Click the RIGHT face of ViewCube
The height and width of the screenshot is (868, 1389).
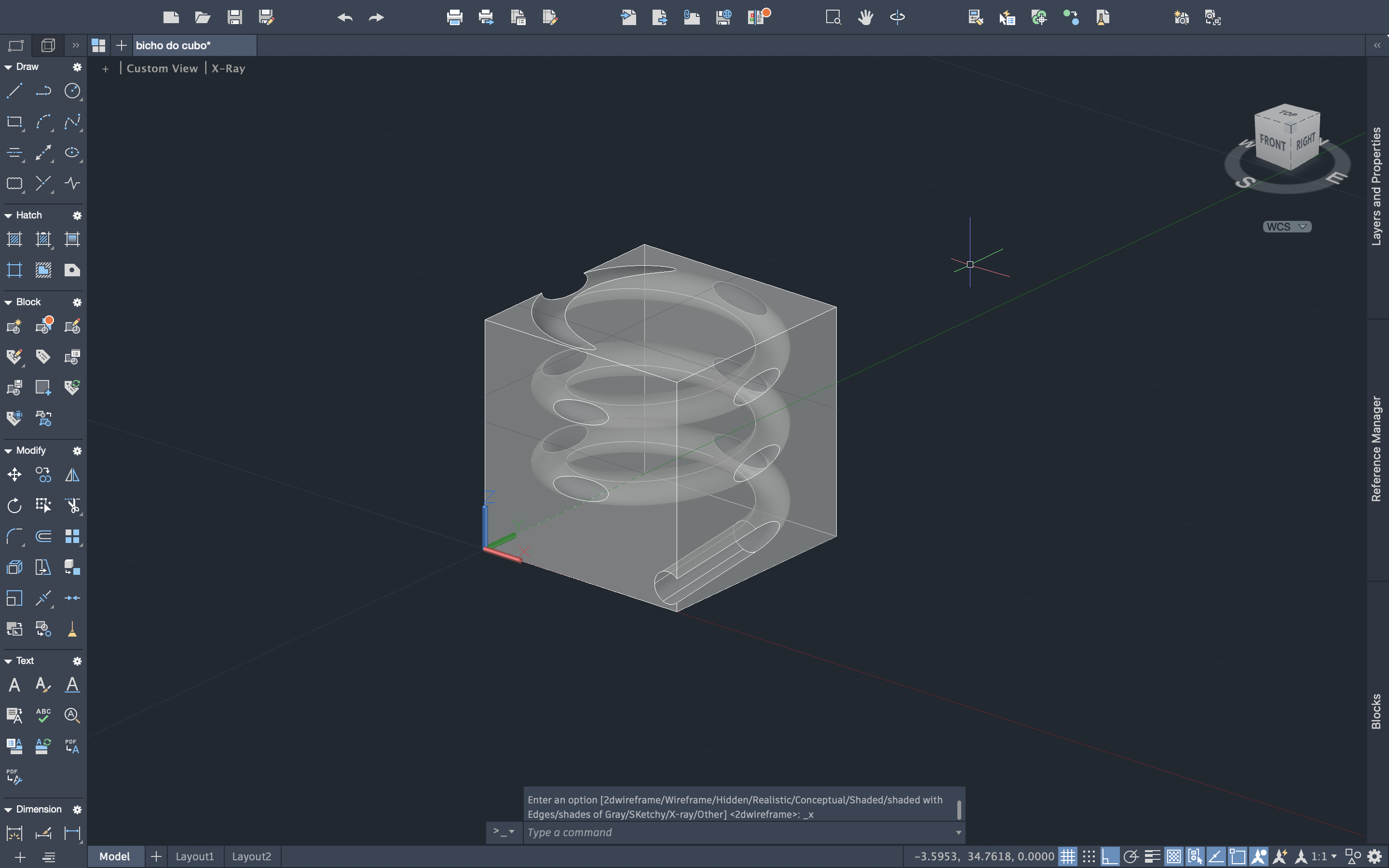[1305, 141]
